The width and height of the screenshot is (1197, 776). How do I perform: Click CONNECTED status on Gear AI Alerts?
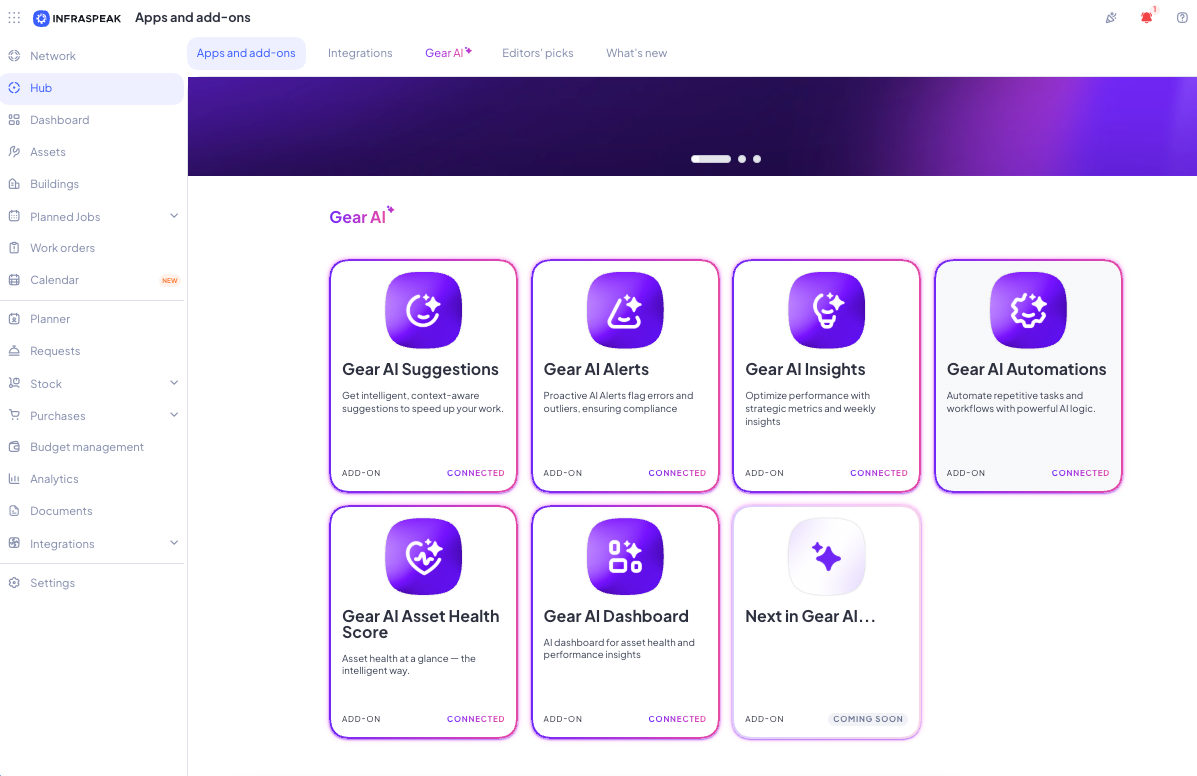pos(677,473)
